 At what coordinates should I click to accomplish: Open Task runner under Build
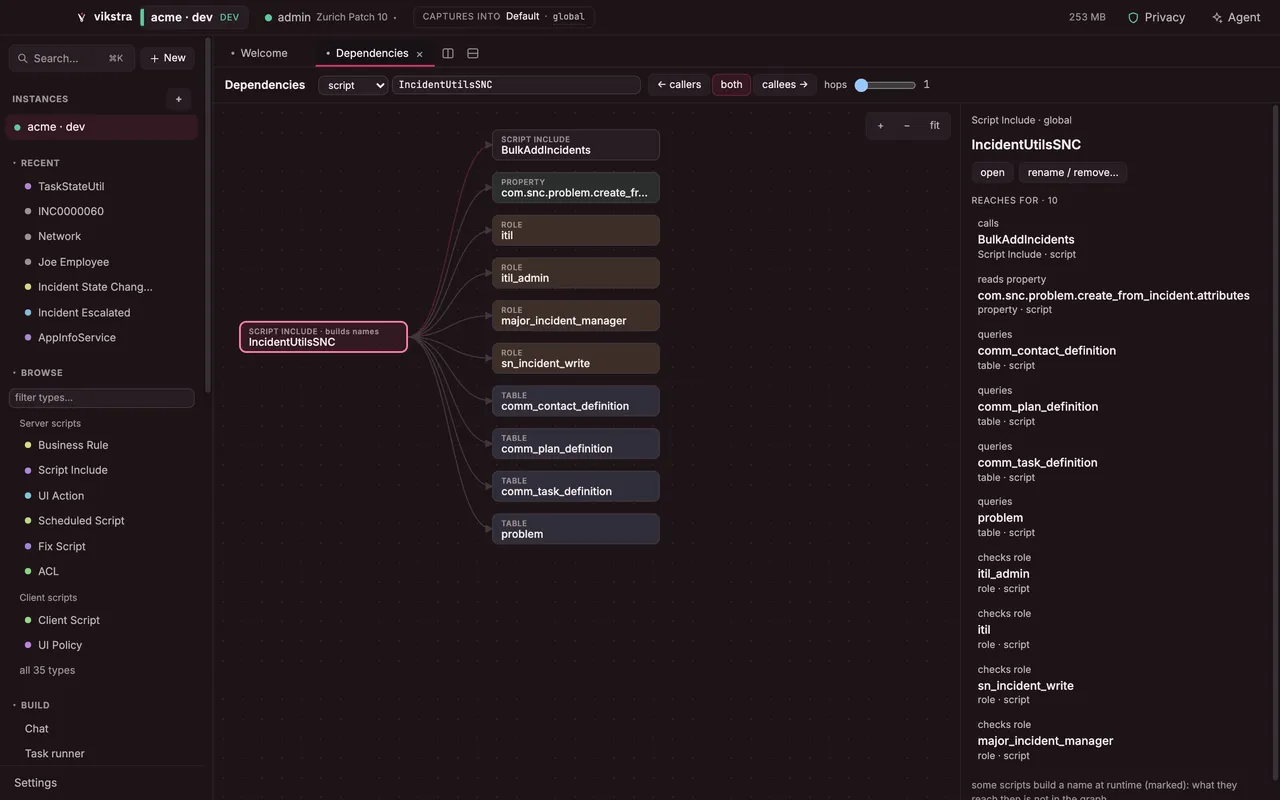(x=55, y=754)
